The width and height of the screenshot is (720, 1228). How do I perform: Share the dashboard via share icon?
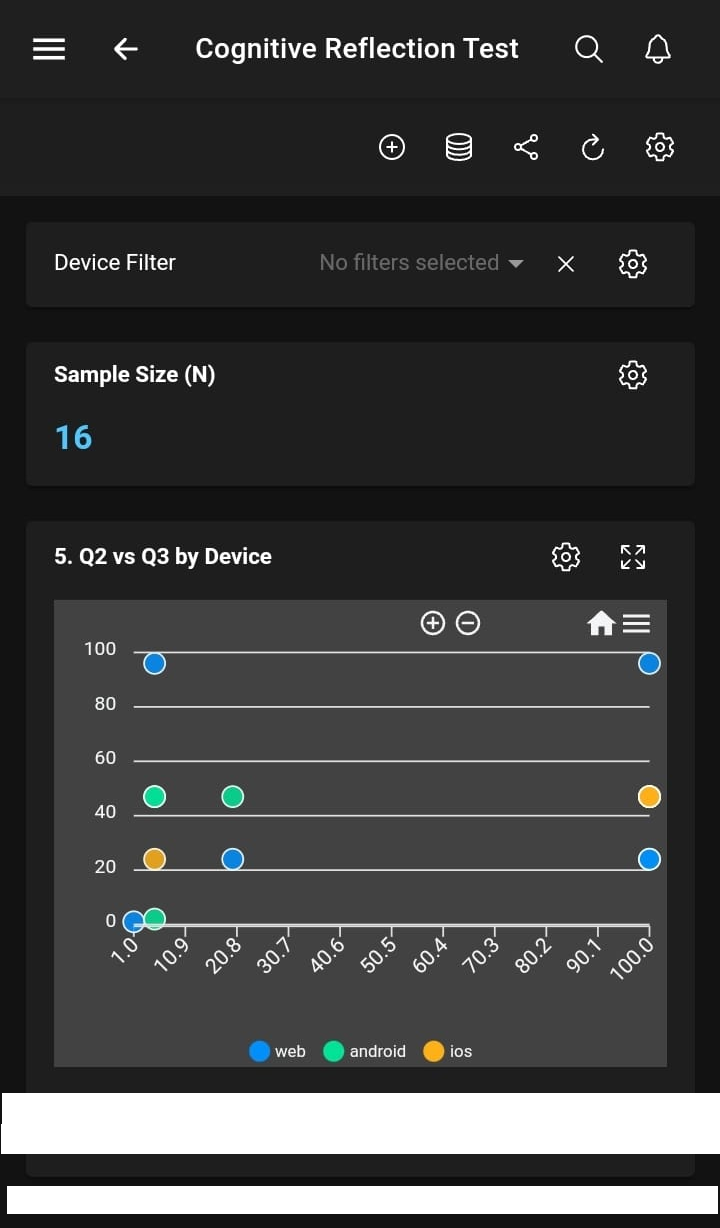(526, 148)
